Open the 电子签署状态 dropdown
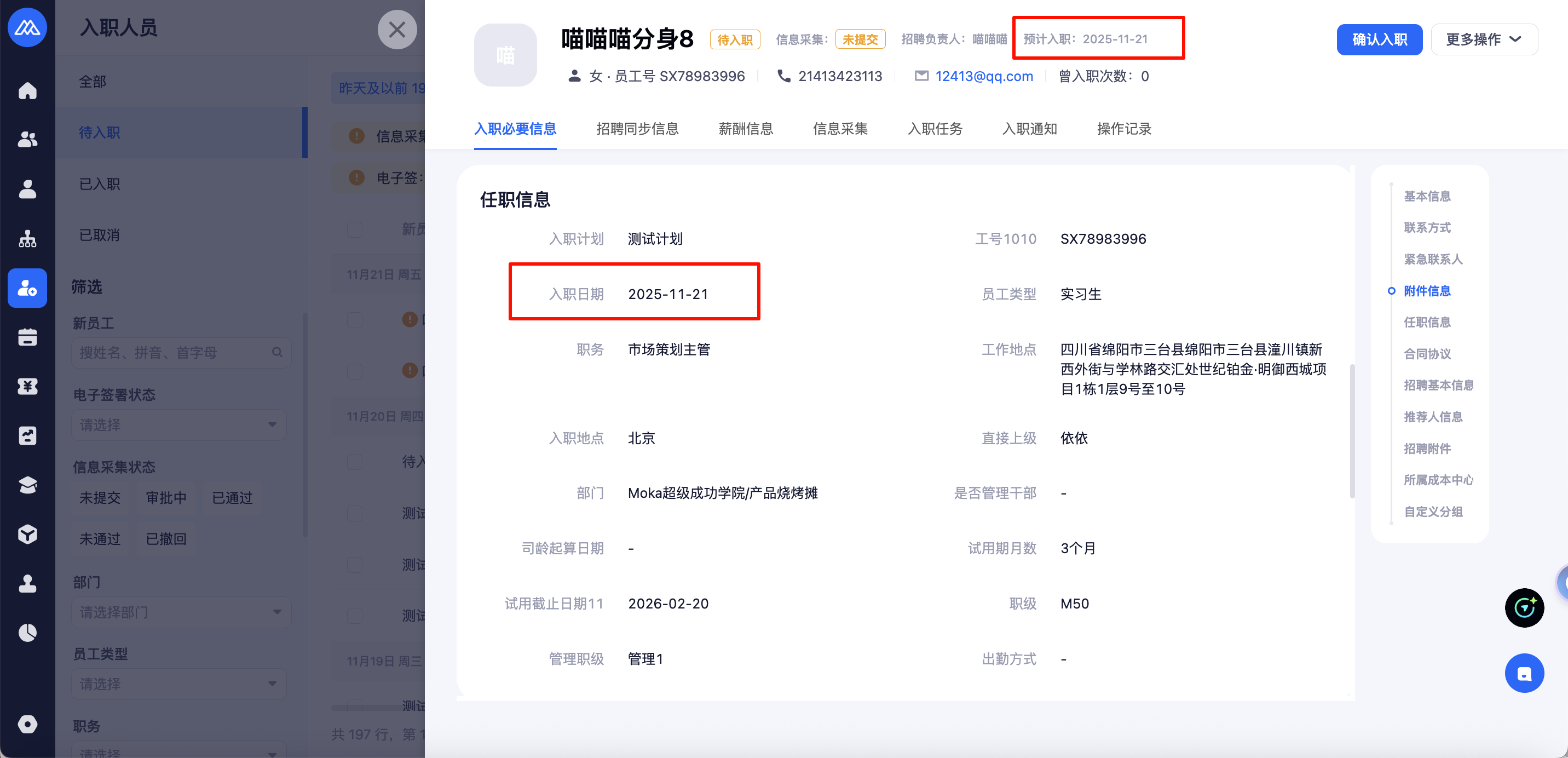 pyautogui.click(x=179, y=425)
